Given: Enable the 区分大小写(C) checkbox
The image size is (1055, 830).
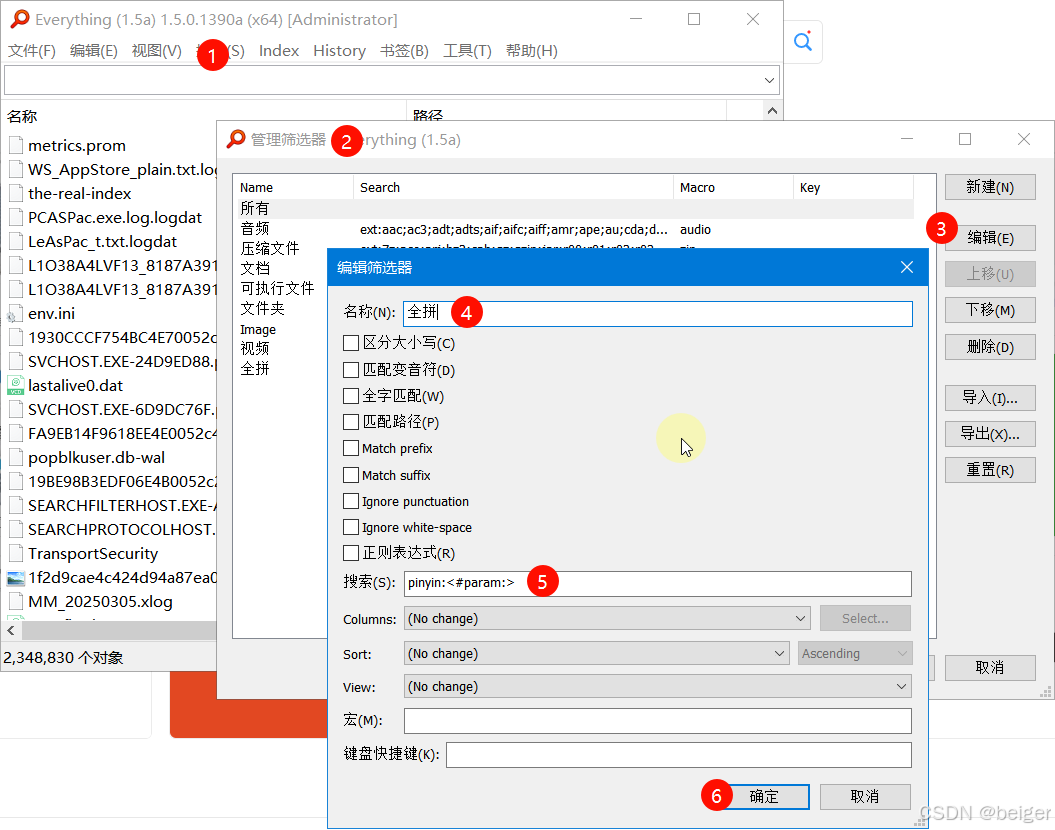Looking at the screenshot, I should point(351,343).
